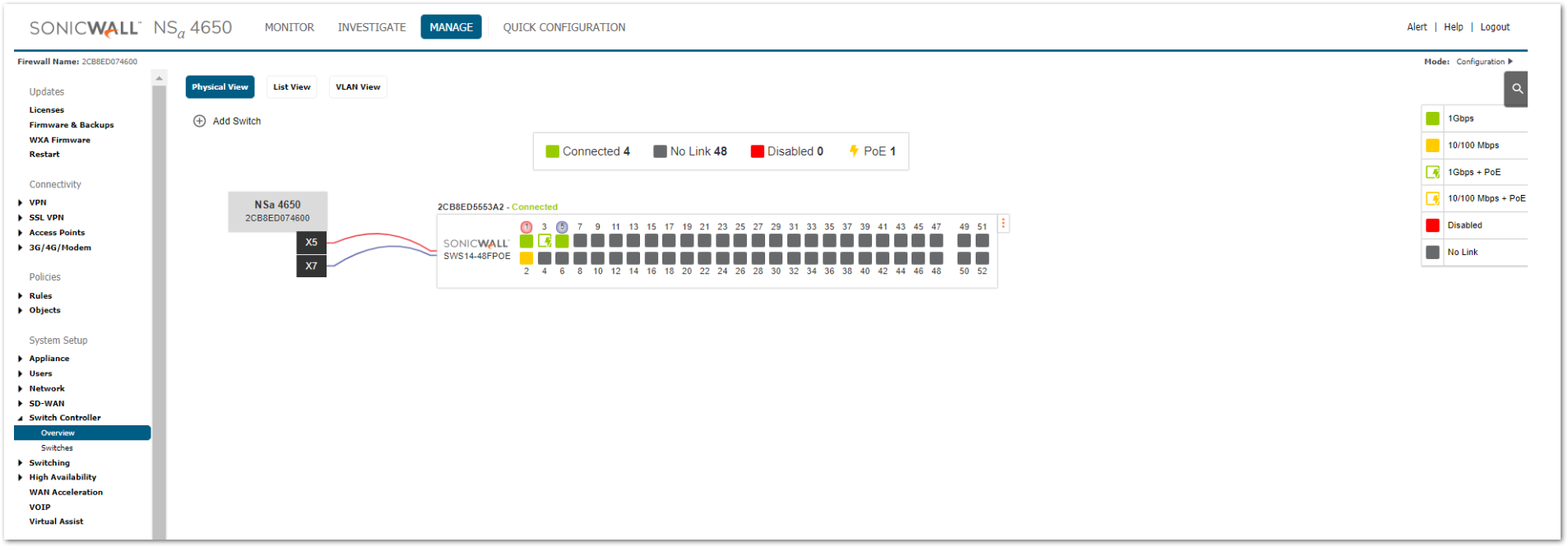The height and width of the screenshot is (547, 1568).
Task: Select uplink port 51 on the switch
Action: pos(982,241)
